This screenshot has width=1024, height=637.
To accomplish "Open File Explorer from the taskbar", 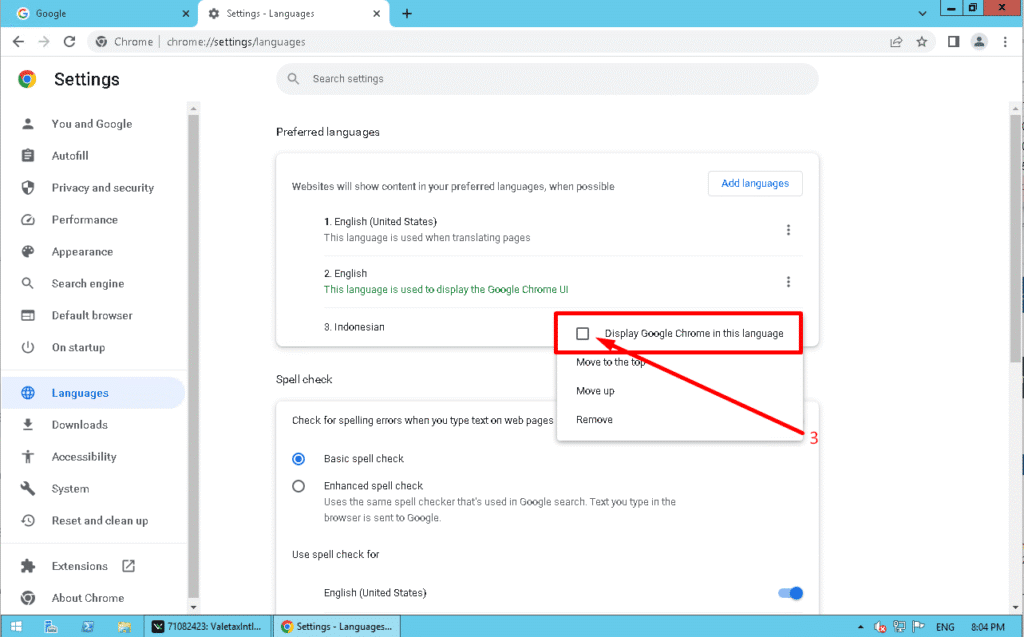I will (x=124, y=627).
